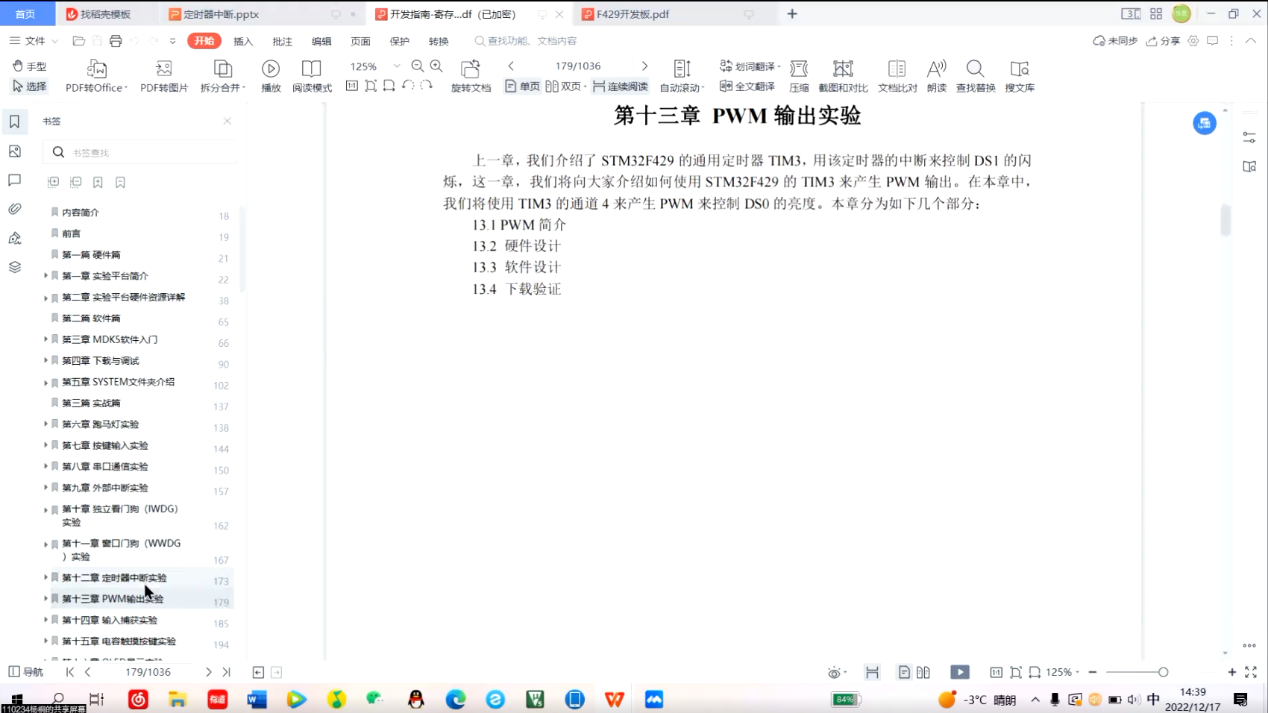
Task: Expand the 第十二章 定时器中断实验 bookmark
Action: point(45,578)
